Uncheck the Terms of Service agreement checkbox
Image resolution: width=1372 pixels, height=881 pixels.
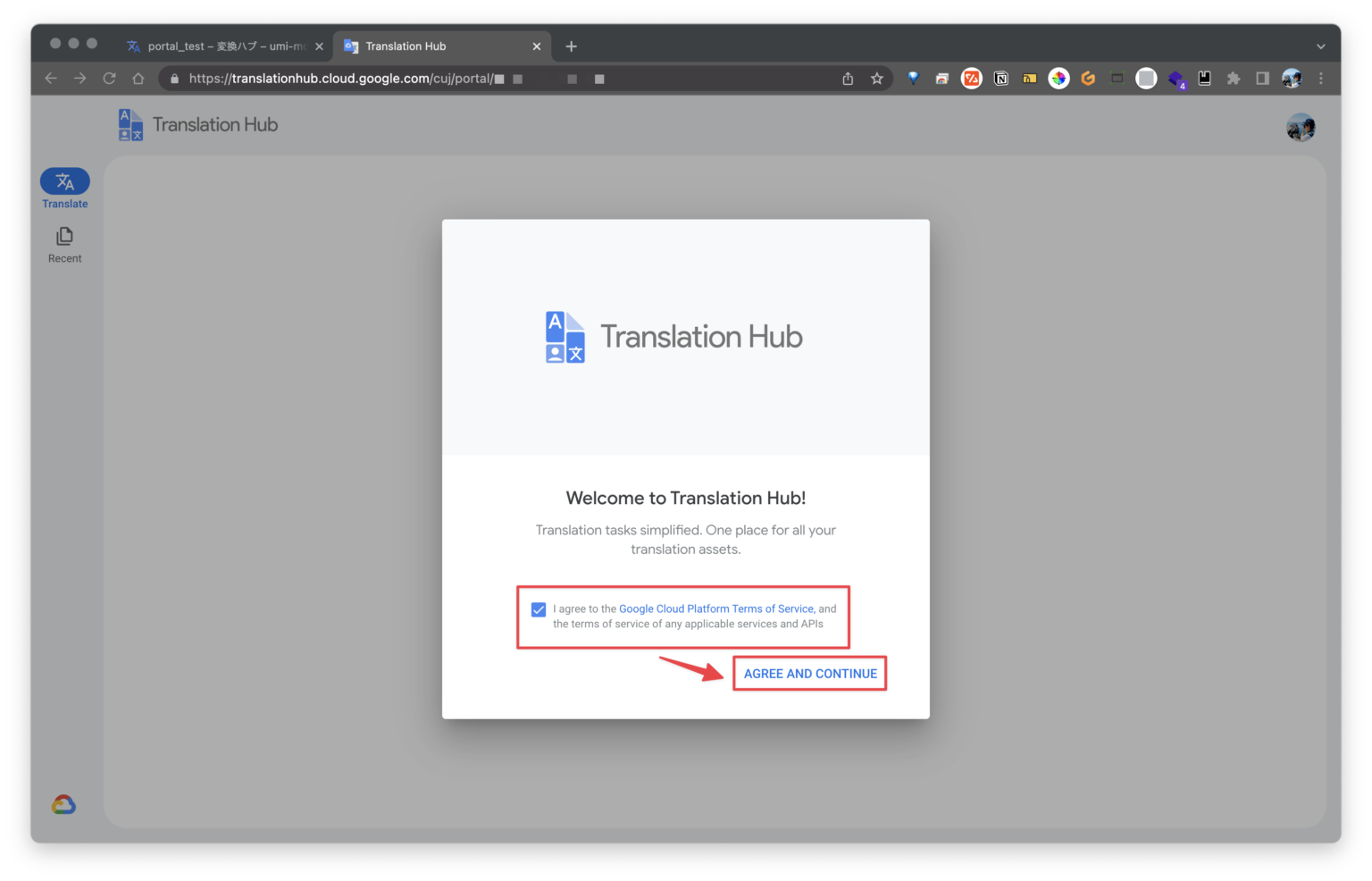click(x=539, y=609)
